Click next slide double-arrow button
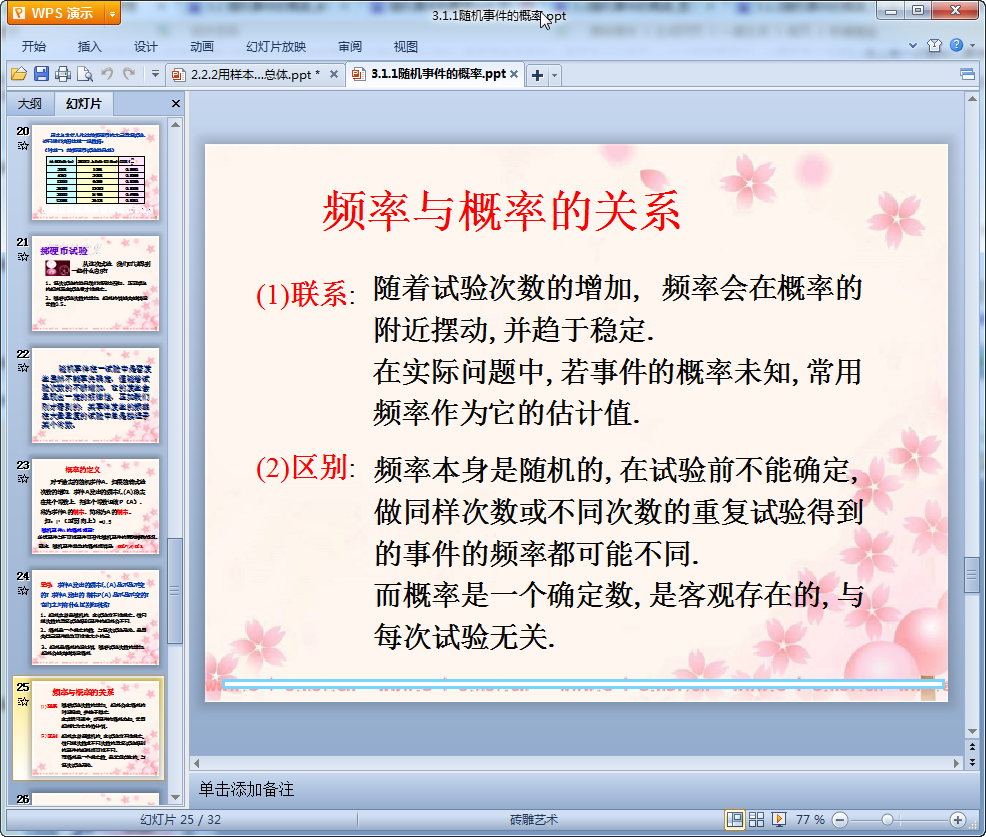The width and height of the screenshot is (986, 837). [x=972, y=762]
